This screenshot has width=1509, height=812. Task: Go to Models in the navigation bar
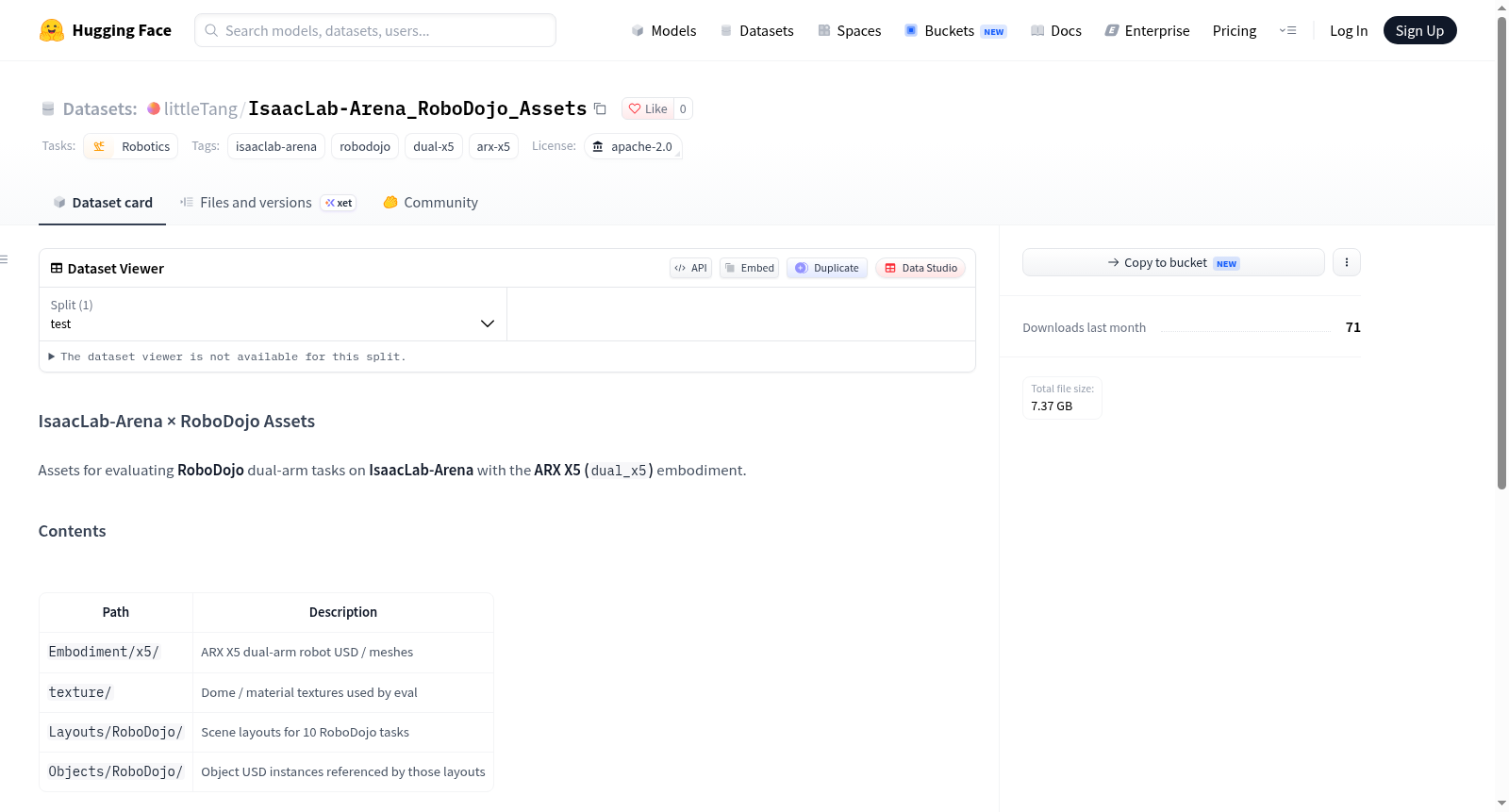[664, 30]
